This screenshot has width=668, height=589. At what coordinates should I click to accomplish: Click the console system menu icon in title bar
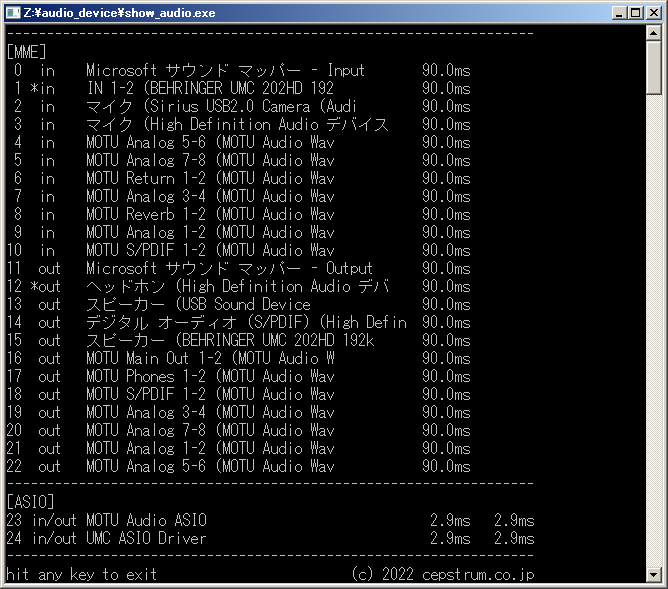click(x=13, y=13)
